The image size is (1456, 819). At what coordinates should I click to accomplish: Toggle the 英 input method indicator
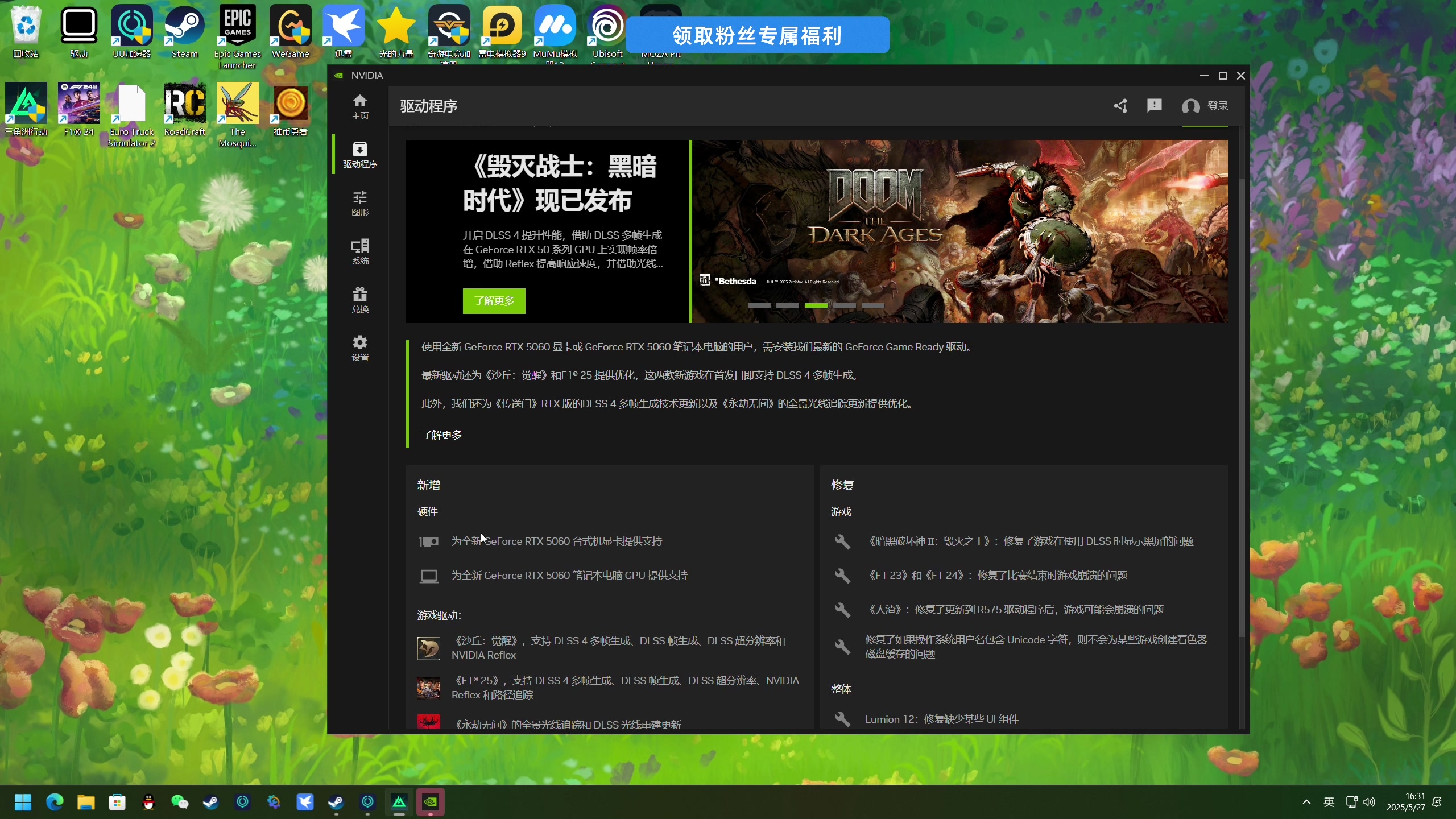click(1329, 802)
